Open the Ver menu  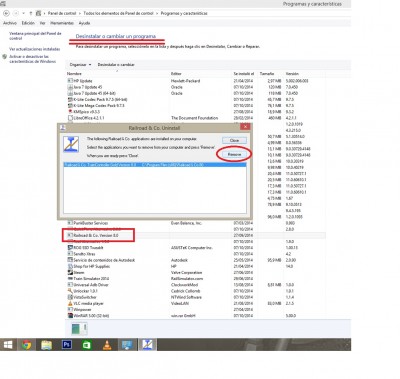[x=42, y=23]
